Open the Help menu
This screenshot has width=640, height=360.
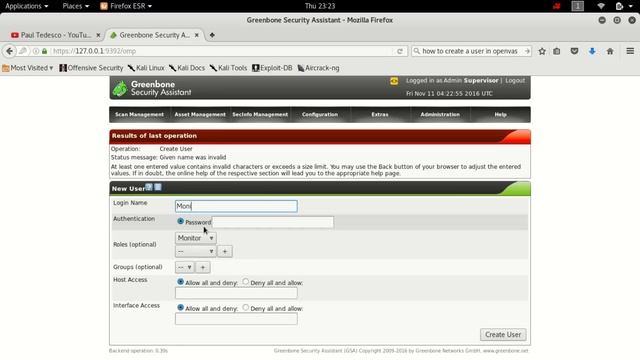click(x=500, y=115)
